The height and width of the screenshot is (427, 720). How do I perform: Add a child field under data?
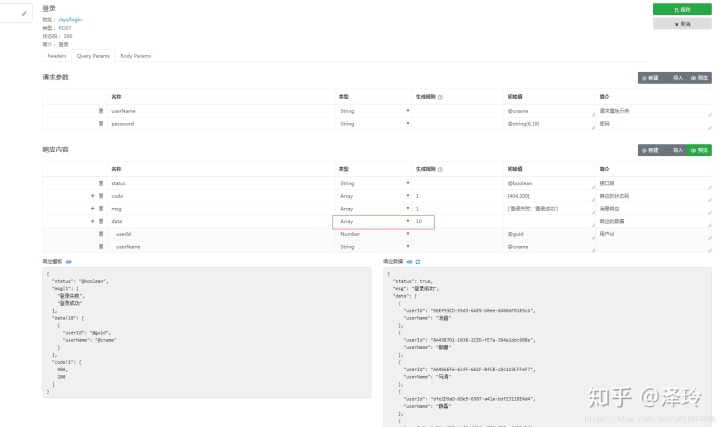[92, 221]
